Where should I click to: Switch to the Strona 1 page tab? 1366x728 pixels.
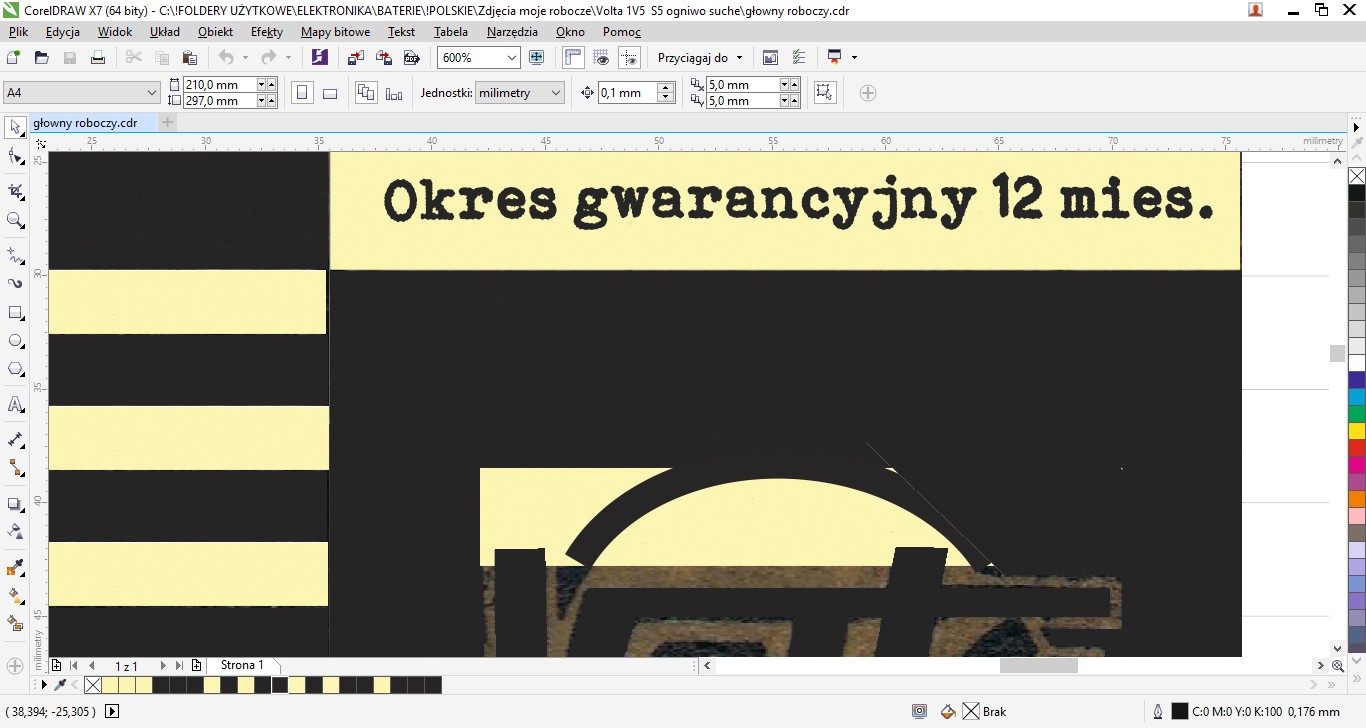(x=242, y=665)
